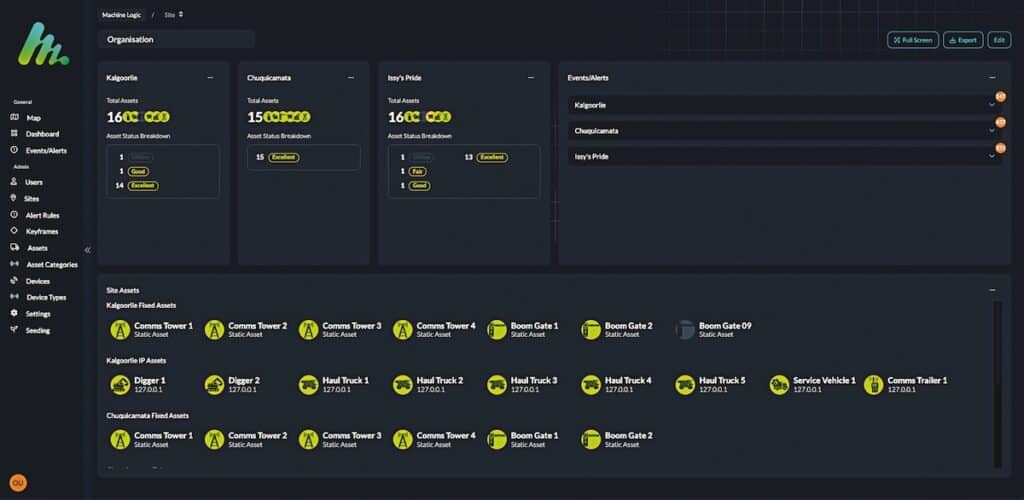Go to Events/Alerts in sidebar

point(46,150)
